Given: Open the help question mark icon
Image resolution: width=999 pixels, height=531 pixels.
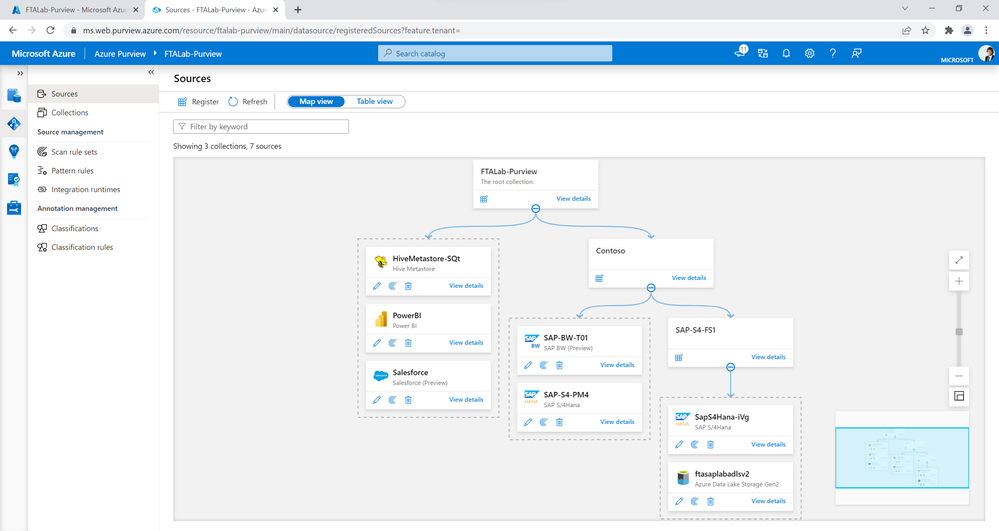Looking at the screenshot, I should (x=833, y=54).
